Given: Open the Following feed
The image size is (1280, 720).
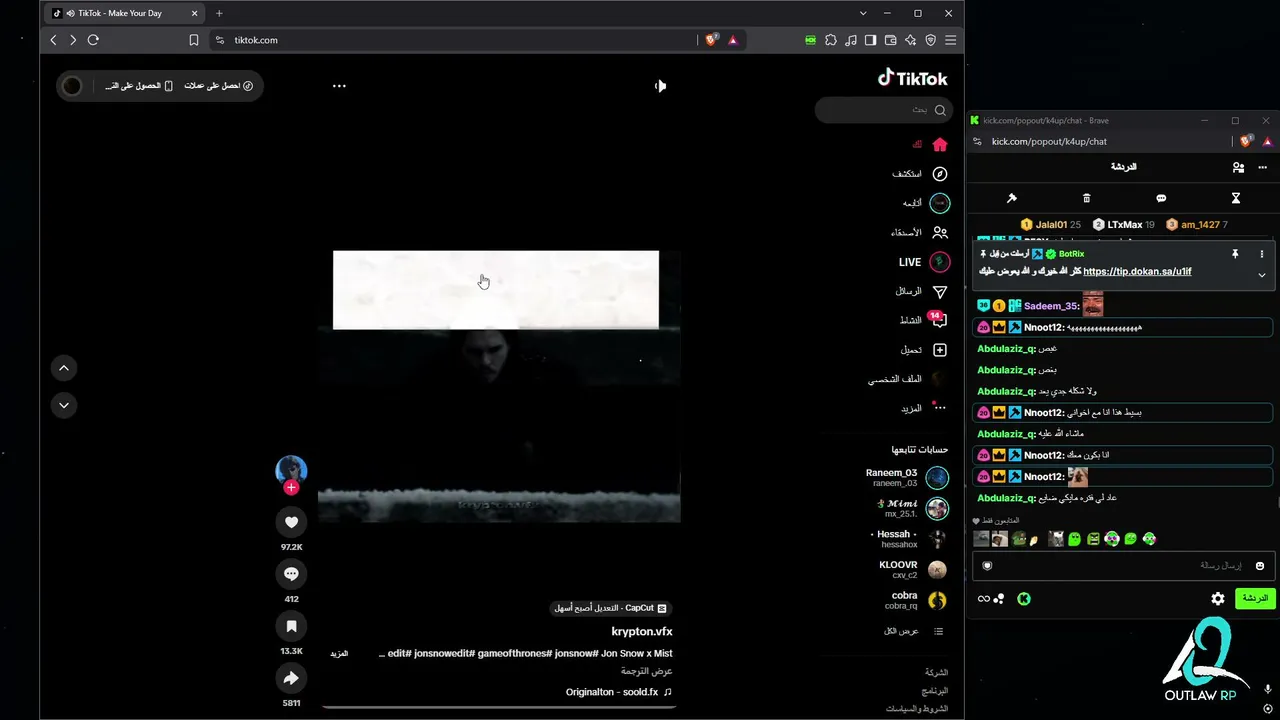Looking at the screenshot, I should [926, 203].
